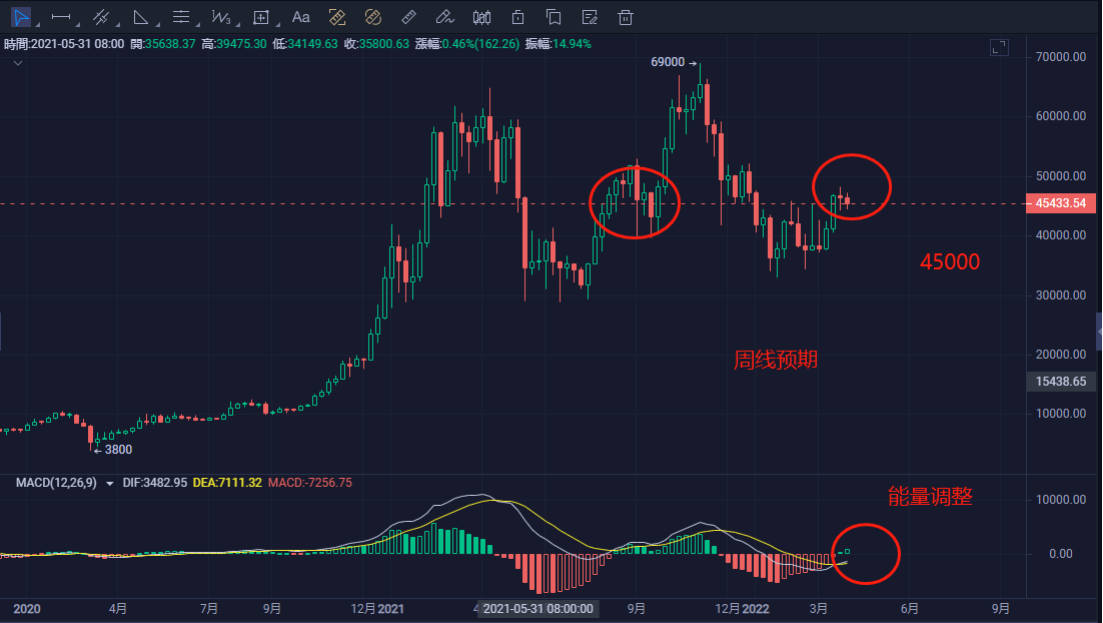This screenshot has width=1103, height=623.
Task: Select the horizontal line segment tool
Action: [61, 17]
